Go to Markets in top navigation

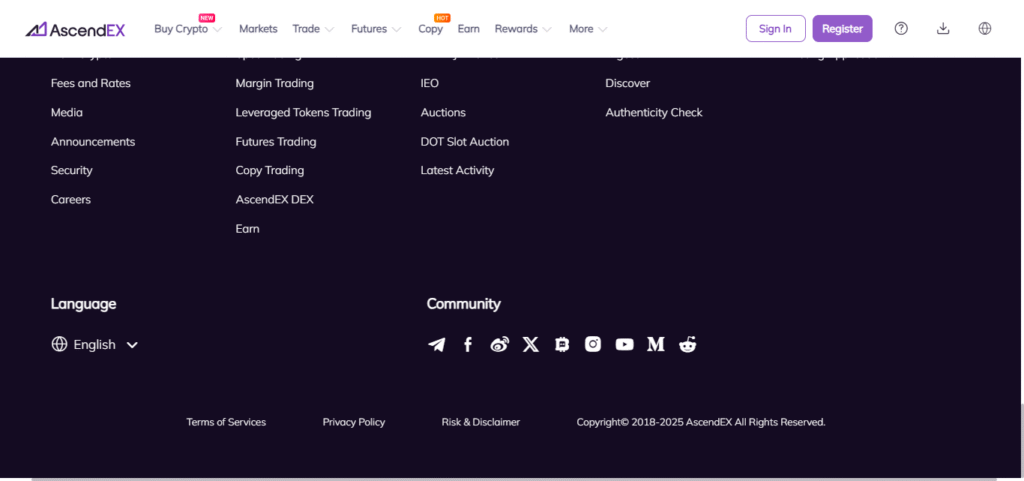click(258, 29)
